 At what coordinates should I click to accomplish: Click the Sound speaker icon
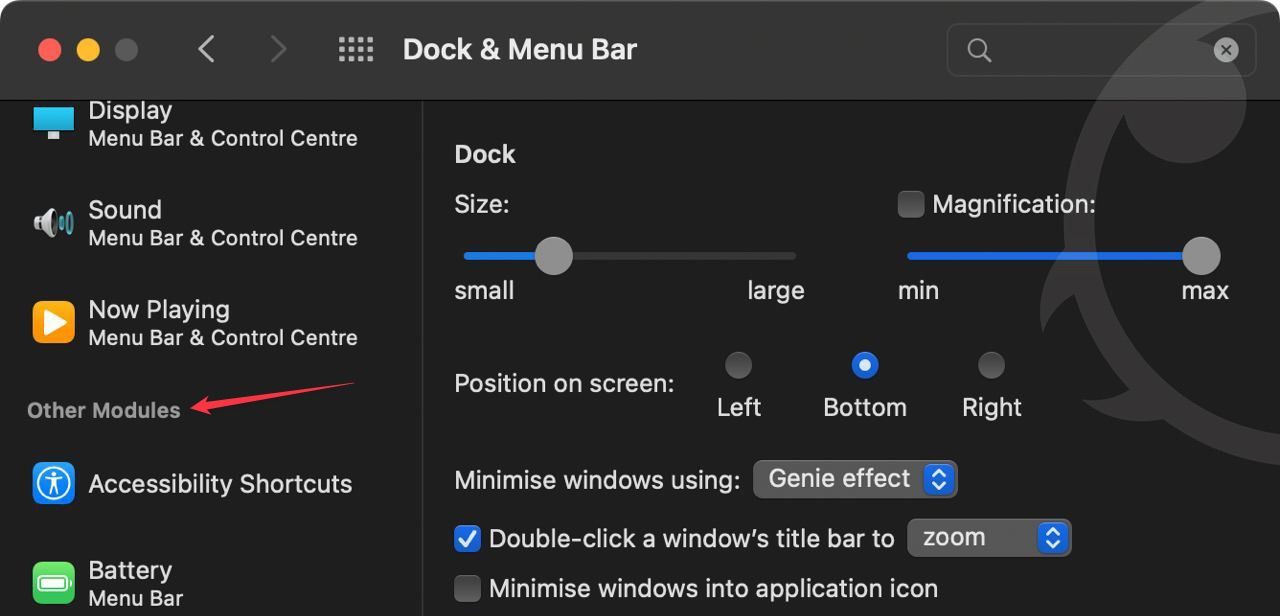pyautogui.click(x=53, y=222)
